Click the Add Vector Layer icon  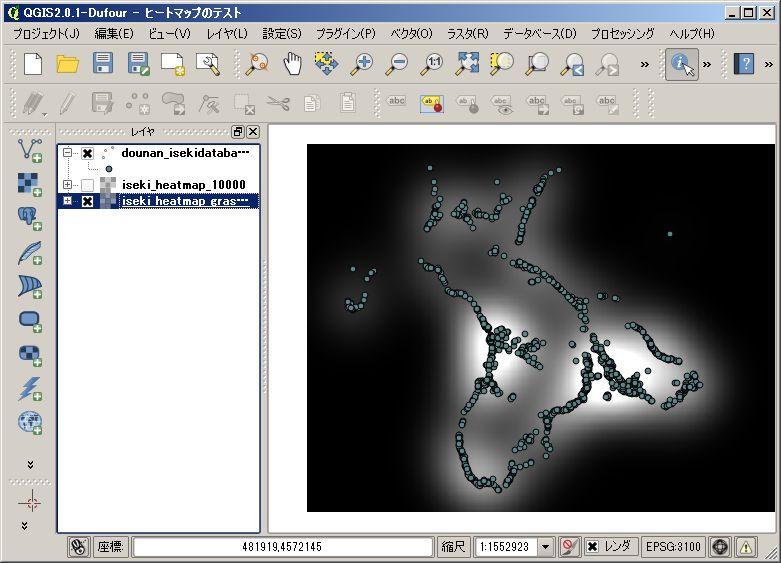(x=30, y=150)
